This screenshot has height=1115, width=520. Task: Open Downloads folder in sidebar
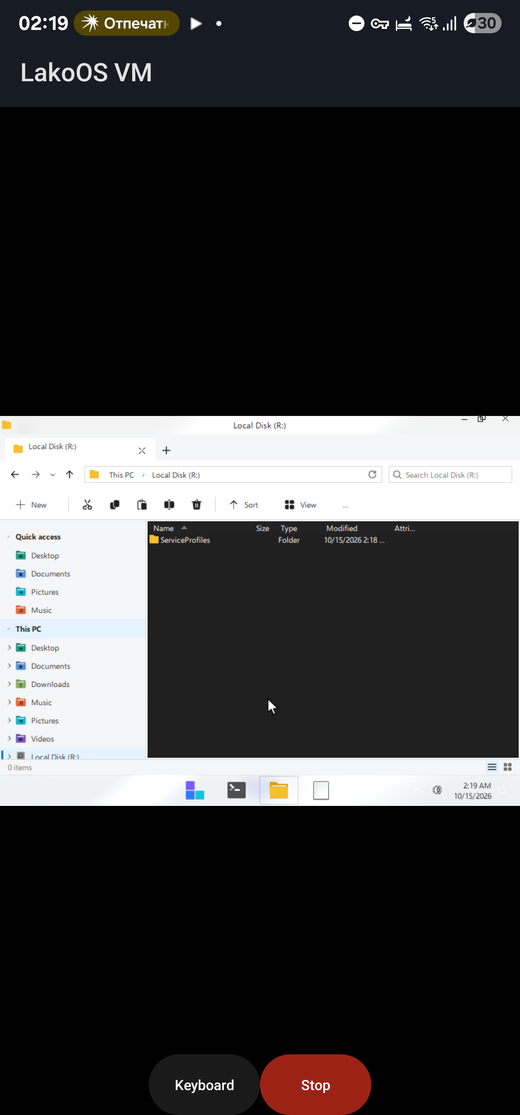tap(50, 684)
